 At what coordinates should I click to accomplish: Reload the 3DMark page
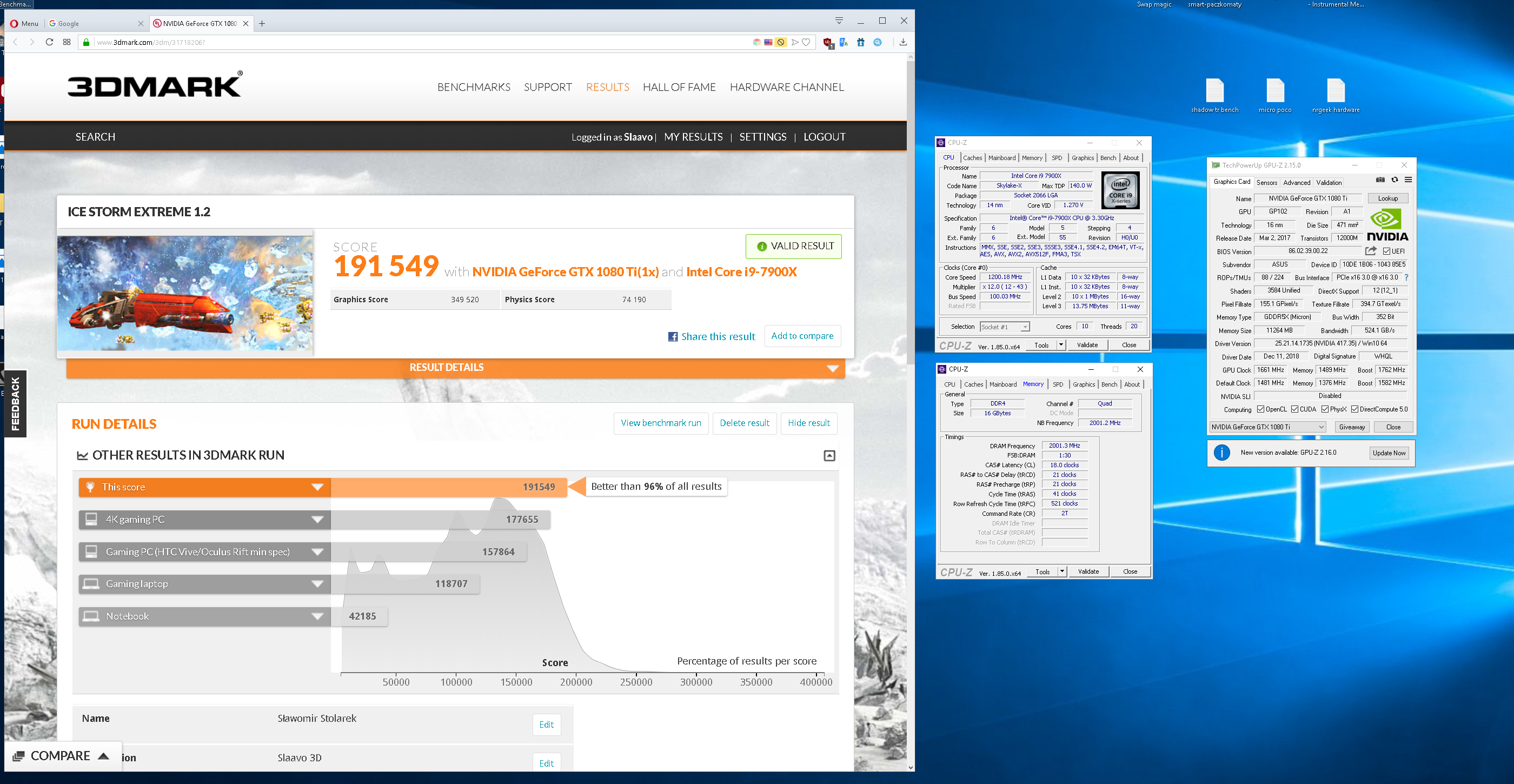(49, 42)
